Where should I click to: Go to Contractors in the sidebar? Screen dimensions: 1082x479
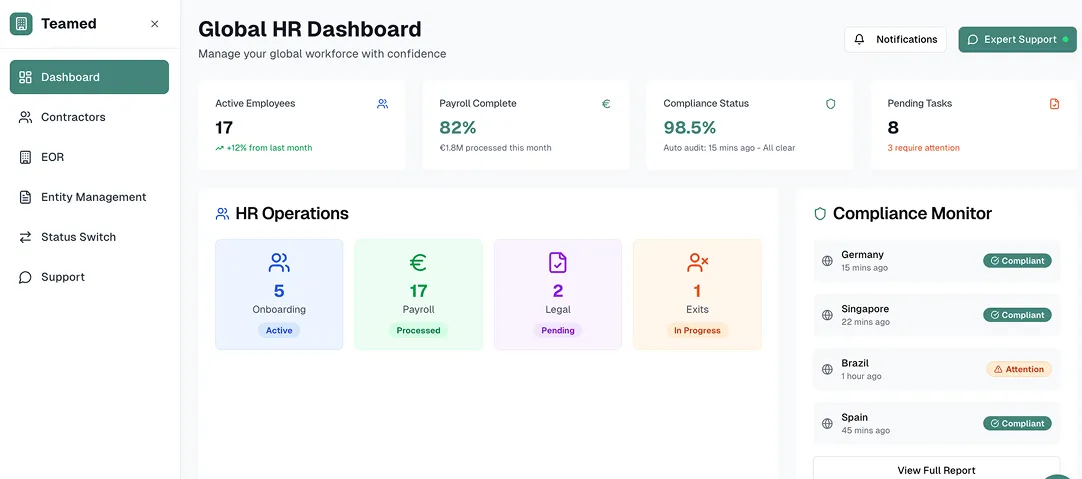89,117
